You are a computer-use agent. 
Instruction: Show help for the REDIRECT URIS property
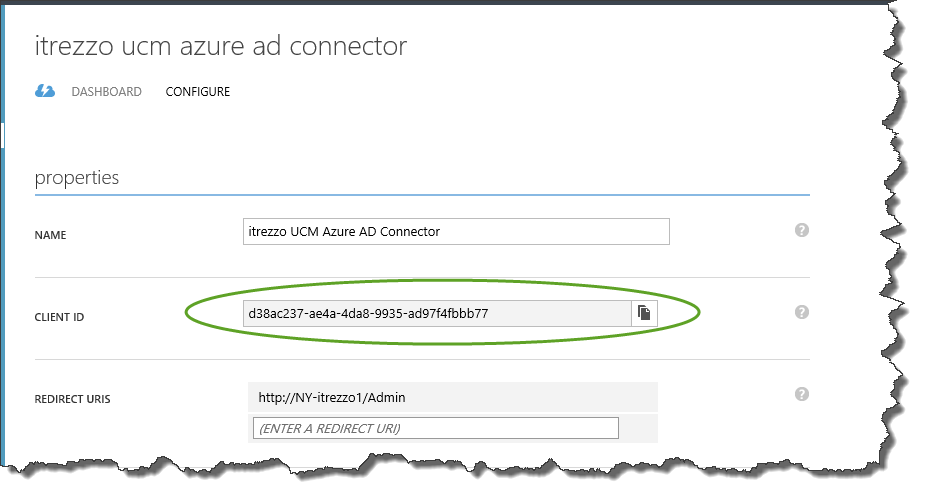coord(801,394)
